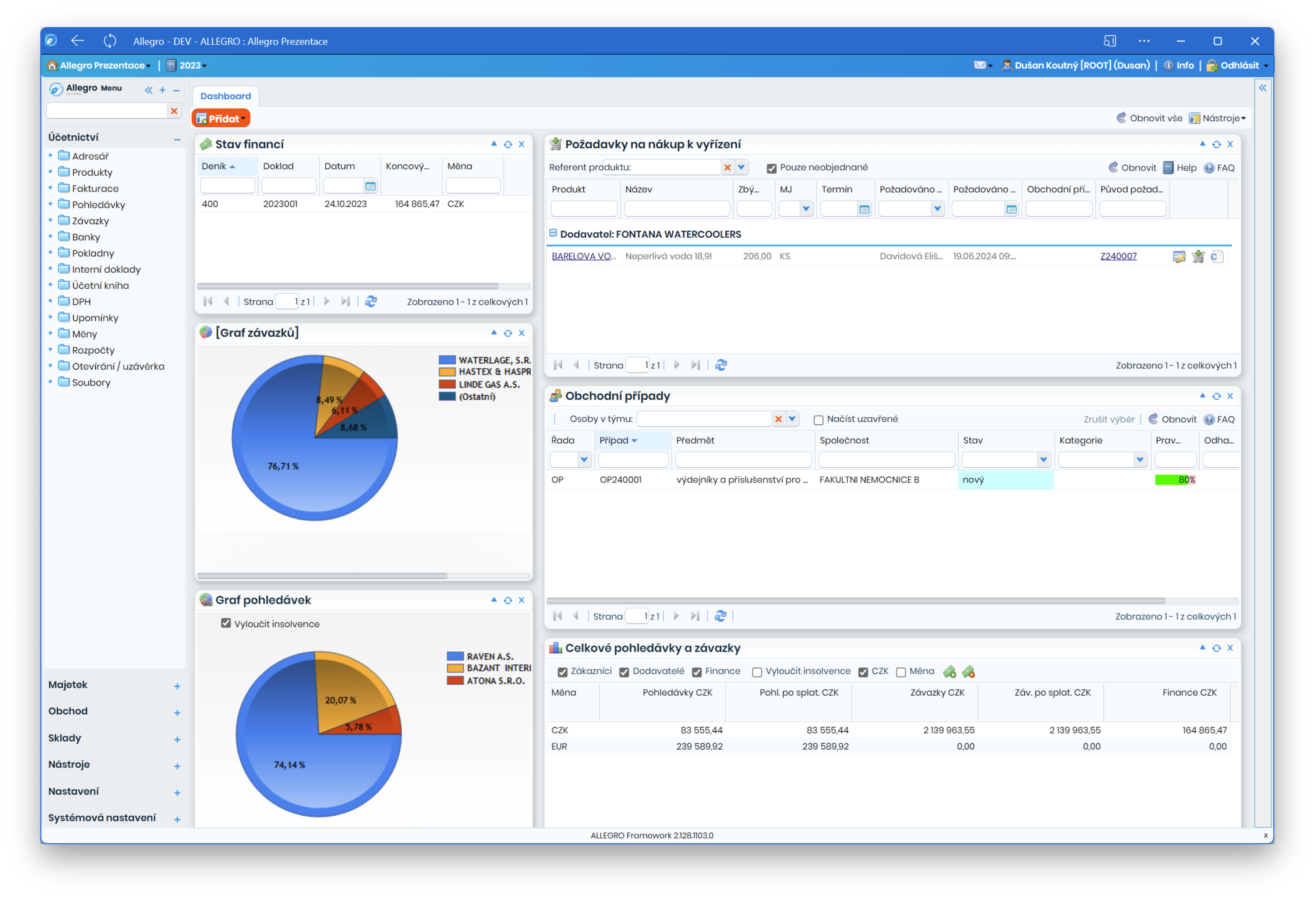The image size is (1316, 898).
Task: Enable Načíst uzavřené checkbox
Action: (818, 420)
